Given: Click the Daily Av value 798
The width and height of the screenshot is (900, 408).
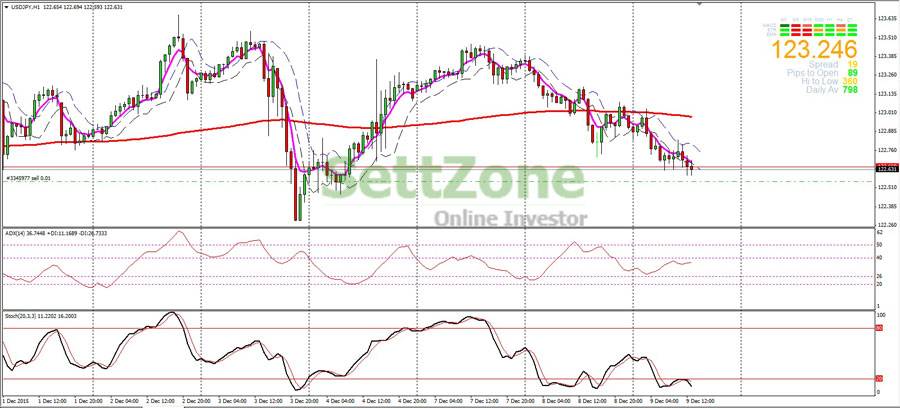Looking at the screenshot, I should click(850, 90).
